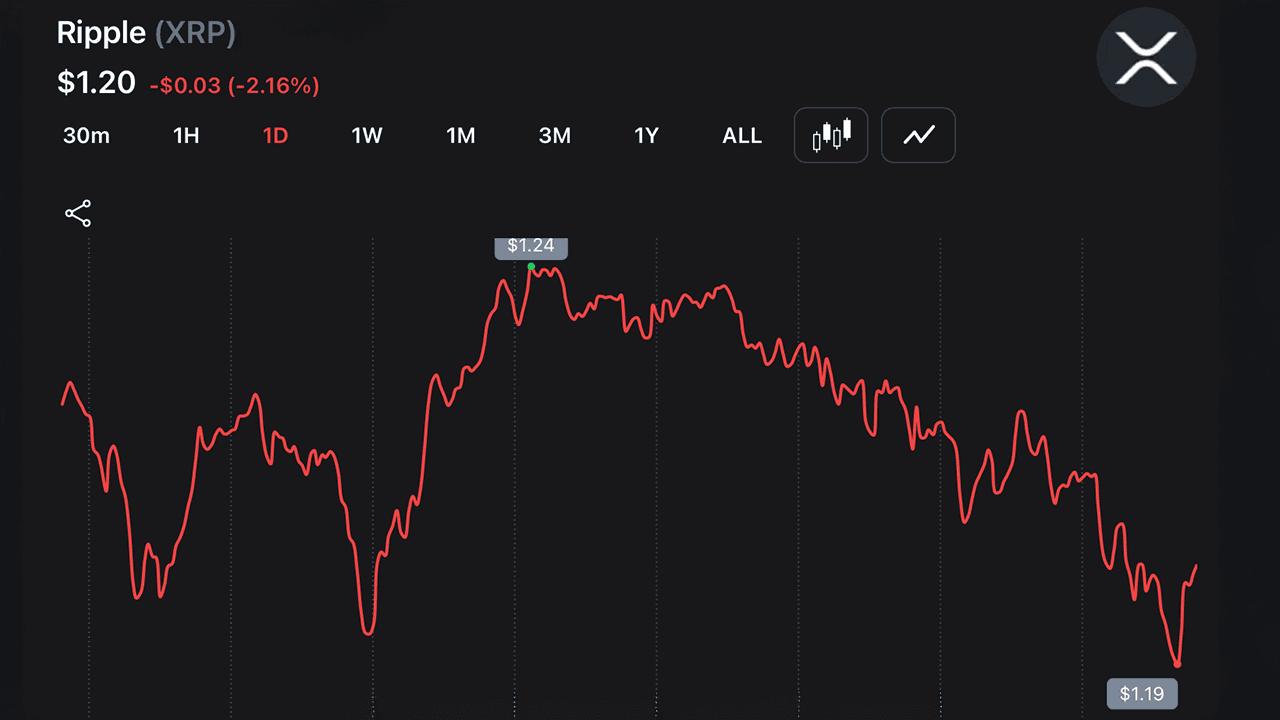Select the 1W time range

pyautogui.click(x=367, y=136)
